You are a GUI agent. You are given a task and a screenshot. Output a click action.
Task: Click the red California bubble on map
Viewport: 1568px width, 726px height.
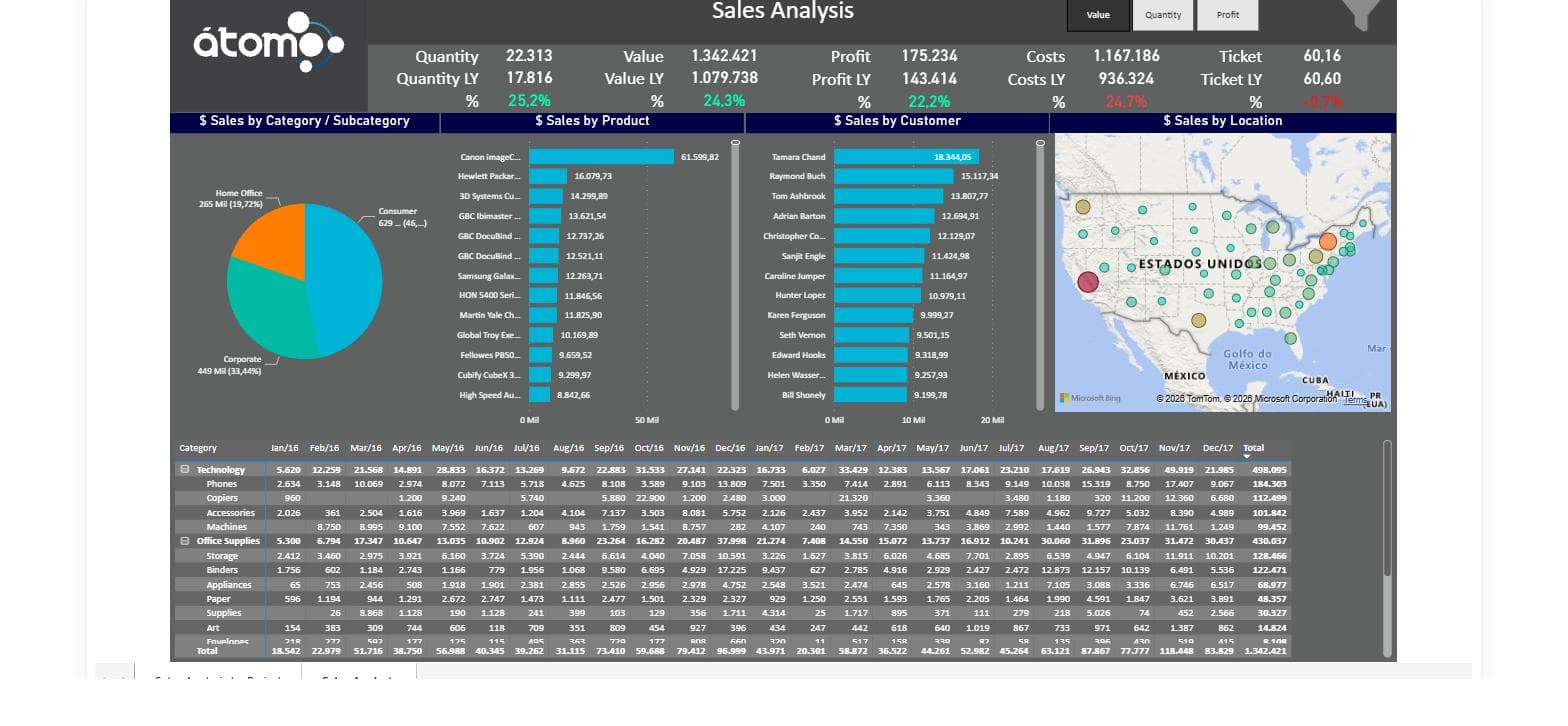pyautogui.click(x=1088, y=282)
